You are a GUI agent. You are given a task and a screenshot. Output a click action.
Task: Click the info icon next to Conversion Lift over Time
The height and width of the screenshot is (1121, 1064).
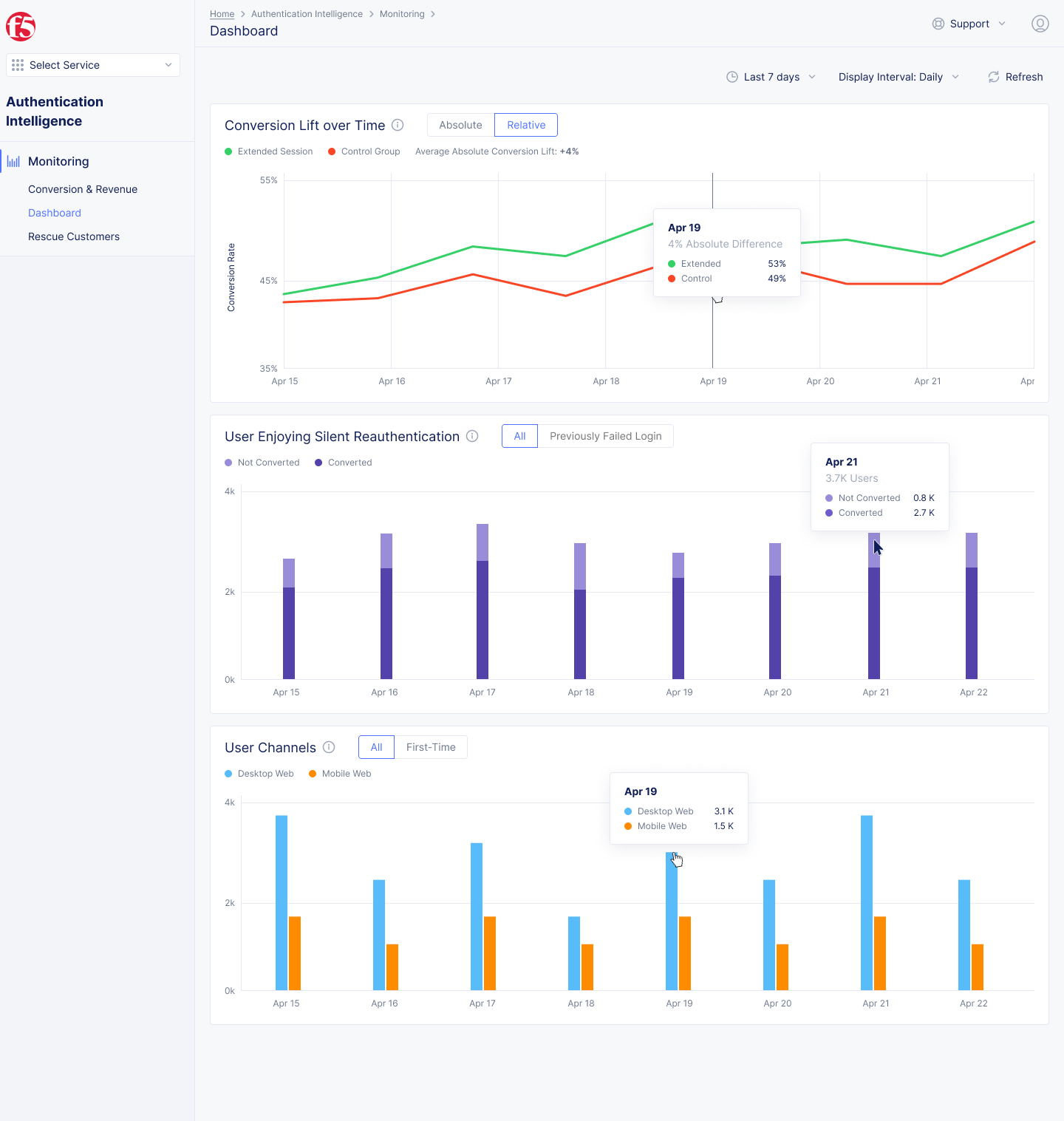(x=398, y=125)
